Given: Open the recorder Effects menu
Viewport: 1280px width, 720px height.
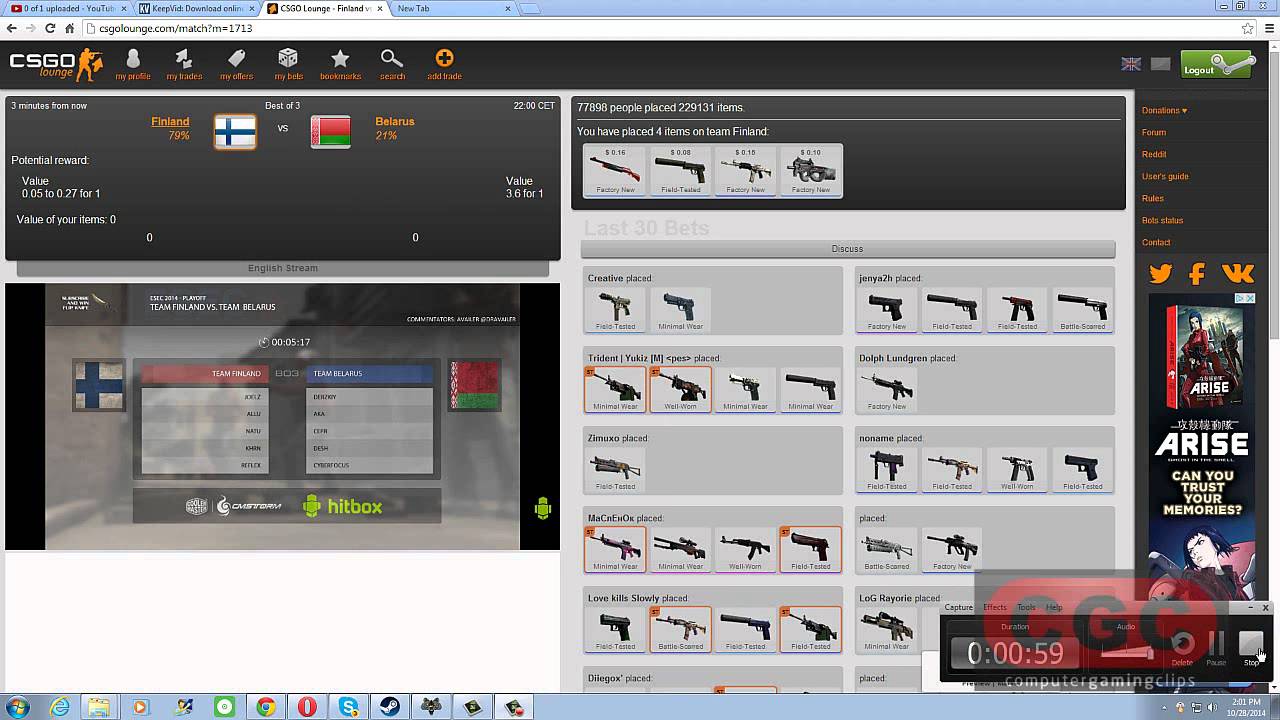Looking at the screenshot, I should [x=994, y=607].
